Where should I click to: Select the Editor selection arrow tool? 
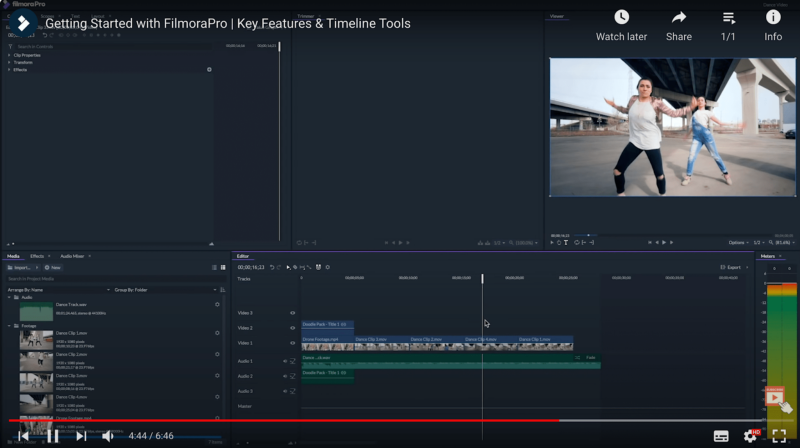(288, 267)
